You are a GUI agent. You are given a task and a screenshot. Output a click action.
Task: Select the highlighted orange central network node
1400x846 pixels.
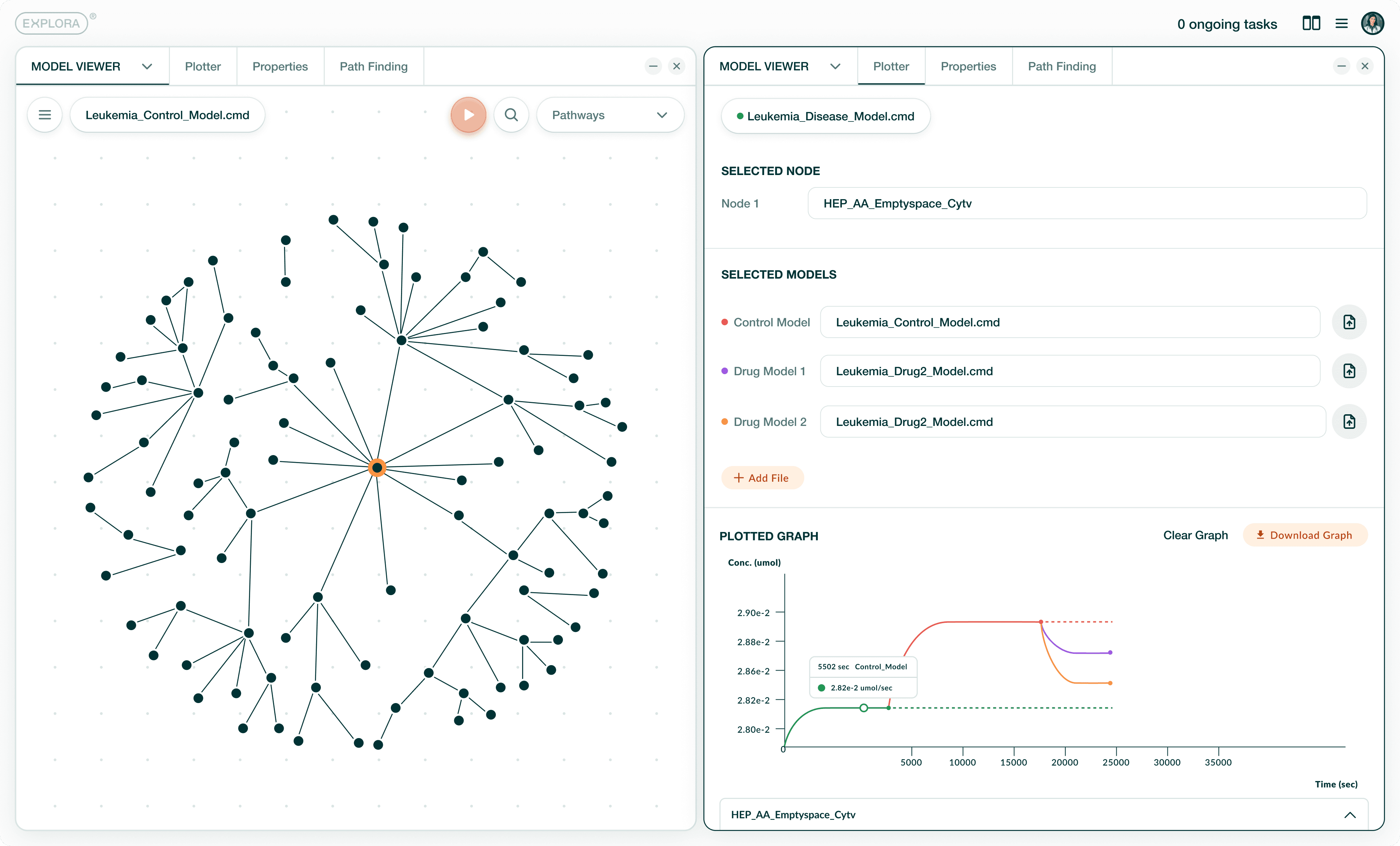click(x=377, y=467)
